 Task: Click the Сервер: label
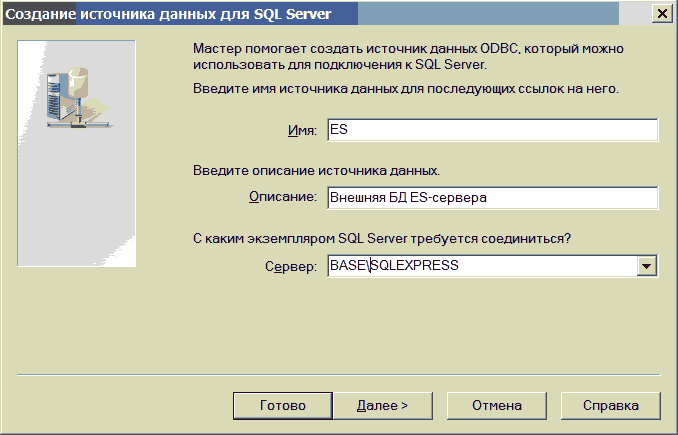point(292,266)
